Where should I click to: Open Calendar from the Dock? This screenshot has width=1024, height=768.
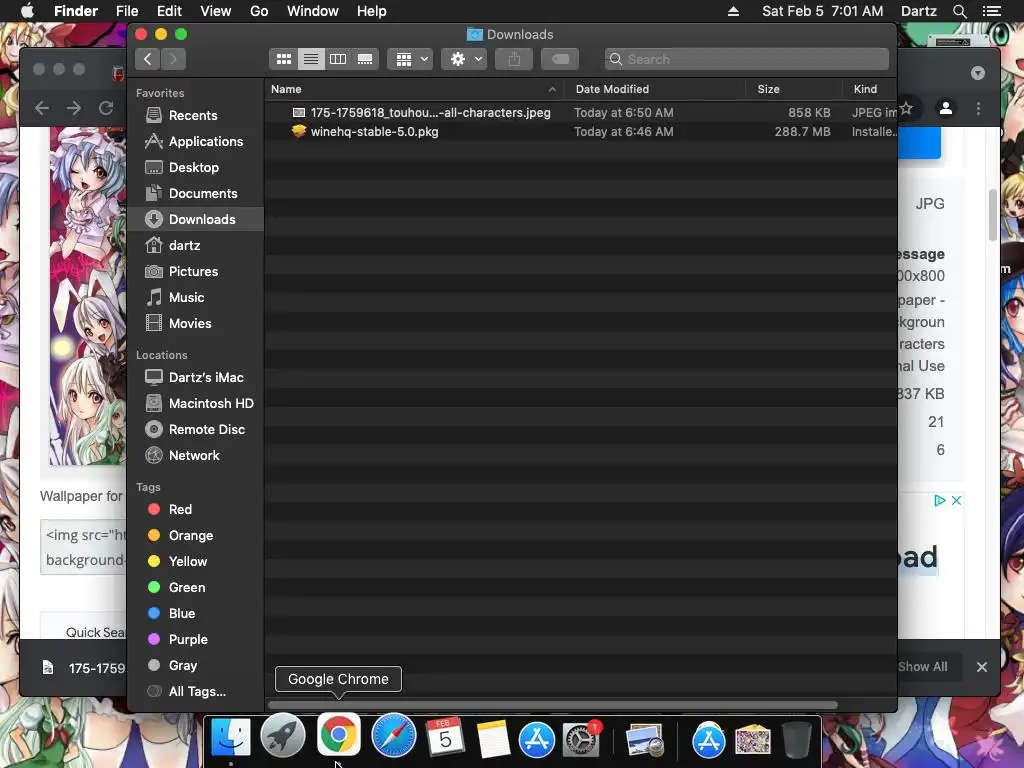[445, 737]
